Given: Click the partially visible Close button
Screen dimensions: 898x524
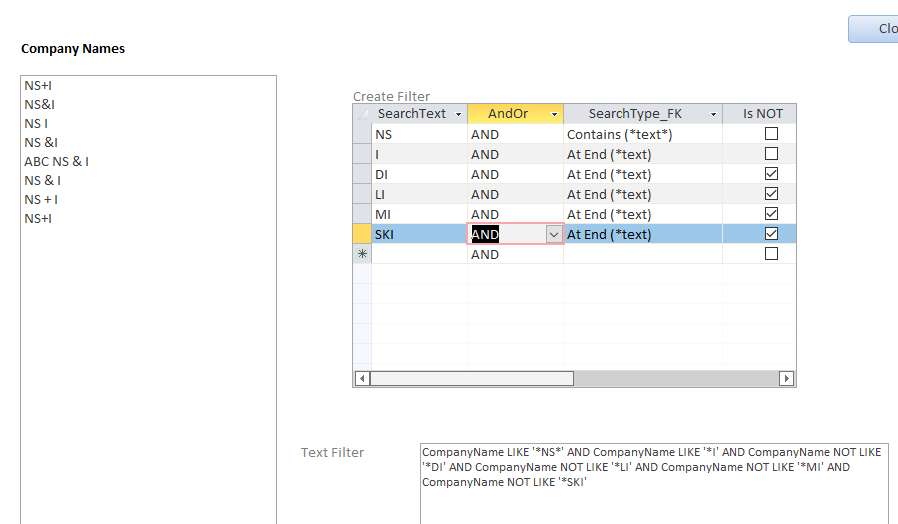Looking at the screenshot, I should [873, 29].
